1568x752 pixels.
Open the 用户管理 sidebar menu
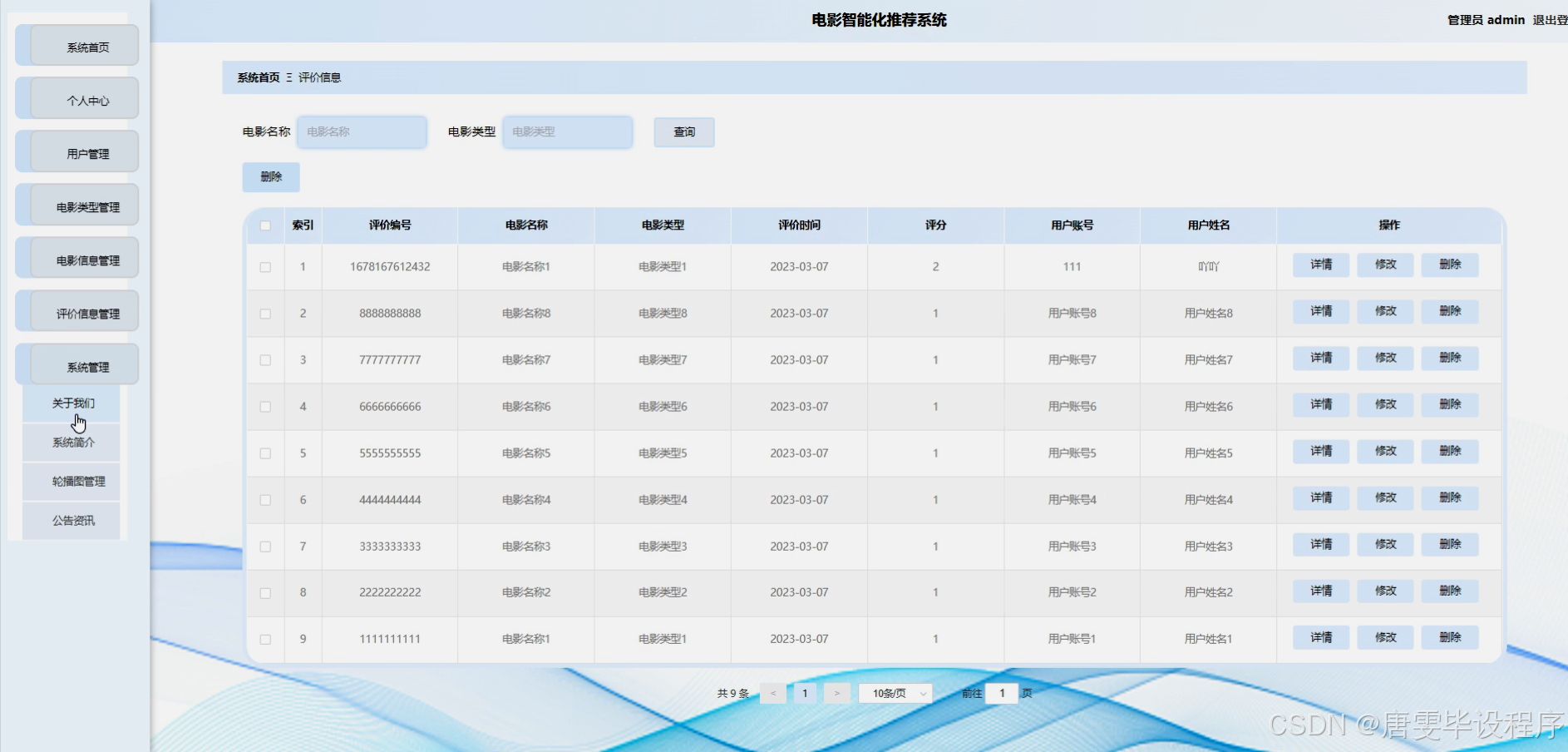pyautogui.click(x=77, y=152)
